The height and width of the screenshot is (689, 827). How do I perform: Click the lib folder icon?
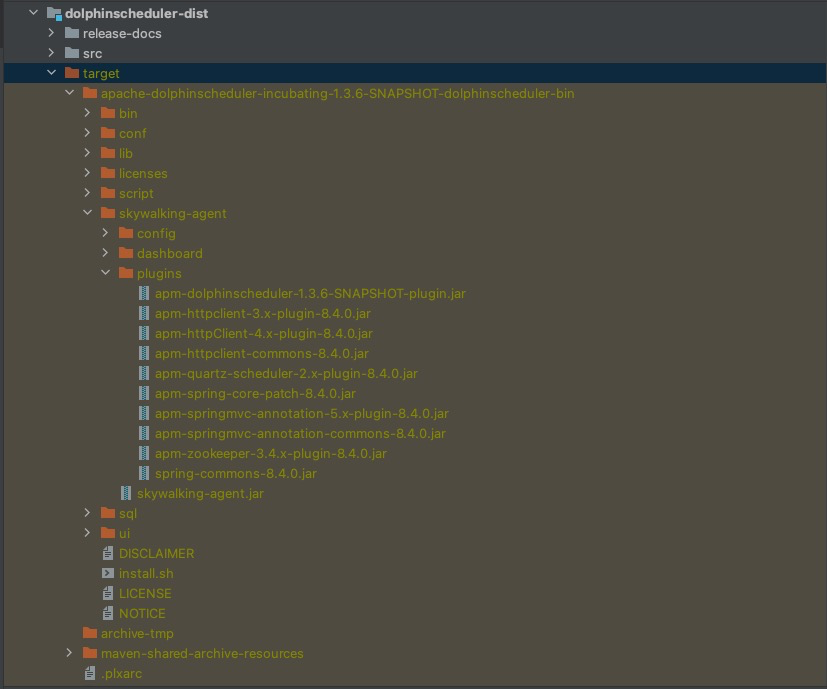tap(108, 154)
